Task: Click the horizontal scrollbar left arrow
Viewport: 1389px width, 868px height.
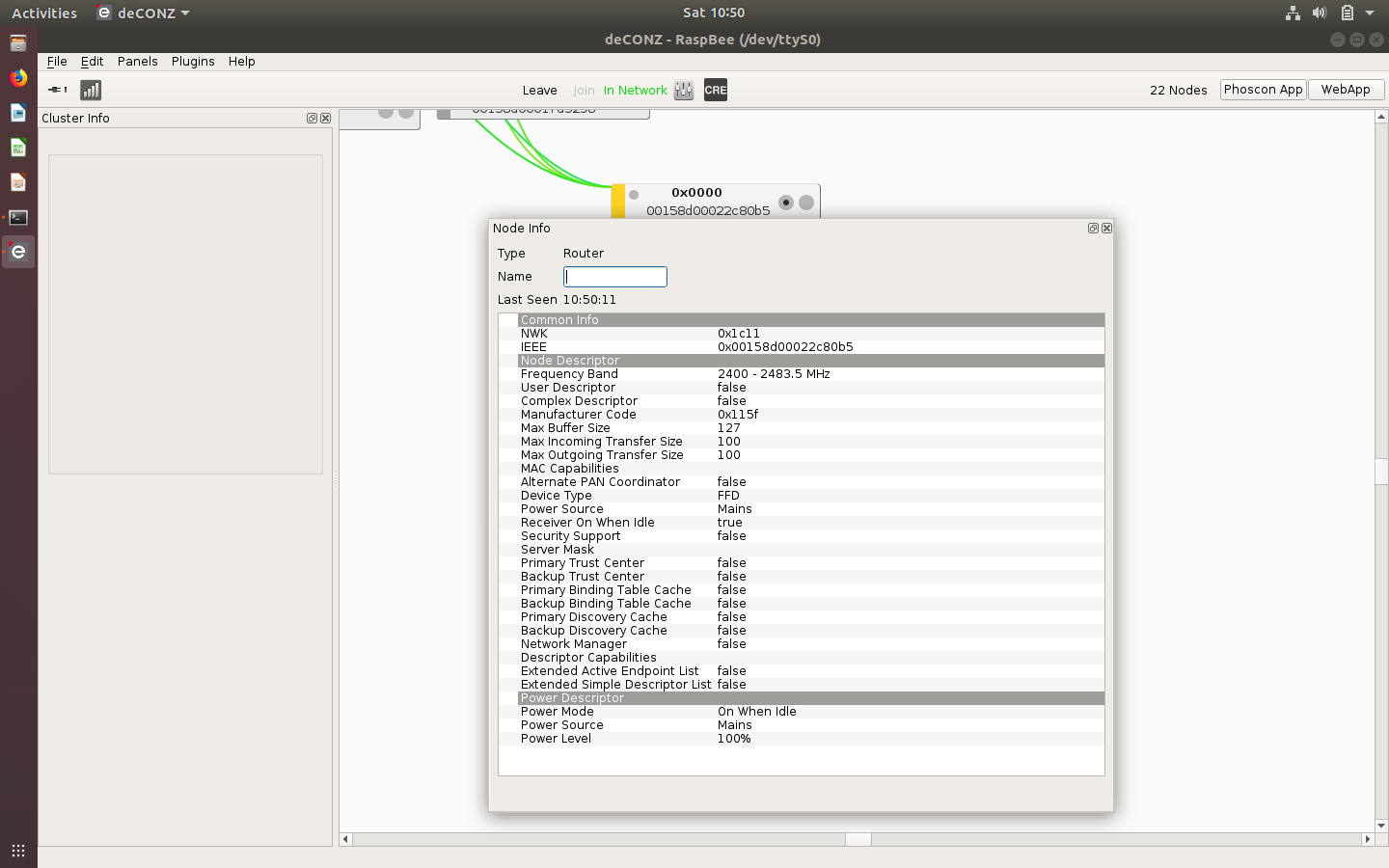Action: [345, 839]
